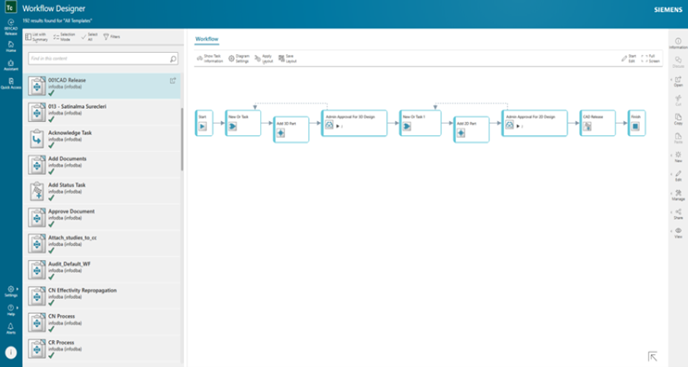Toggle Selection Mode in list toolbar
This screenshot has width=688, height=367.
click(64, 37)
